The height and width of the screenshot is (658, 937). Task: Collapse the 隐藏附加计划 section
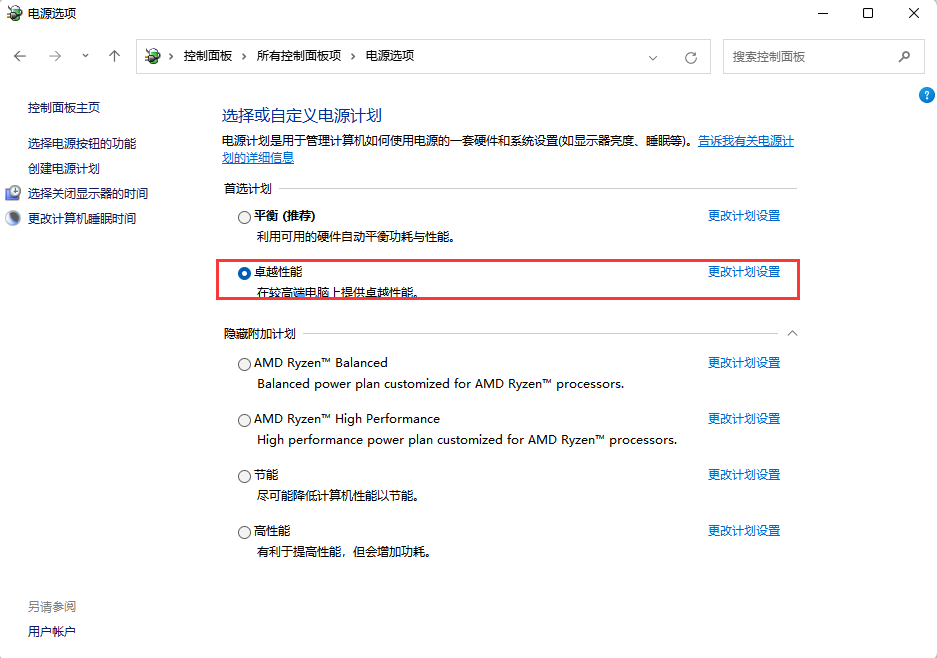tap(792, 333)
